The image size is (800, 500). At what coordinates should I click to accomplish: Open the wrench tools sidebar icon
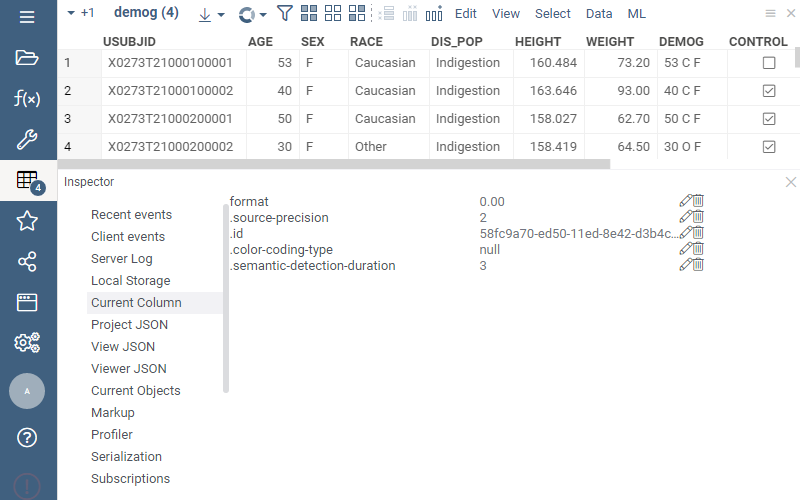pyautogui.click(x=27, y=140)
